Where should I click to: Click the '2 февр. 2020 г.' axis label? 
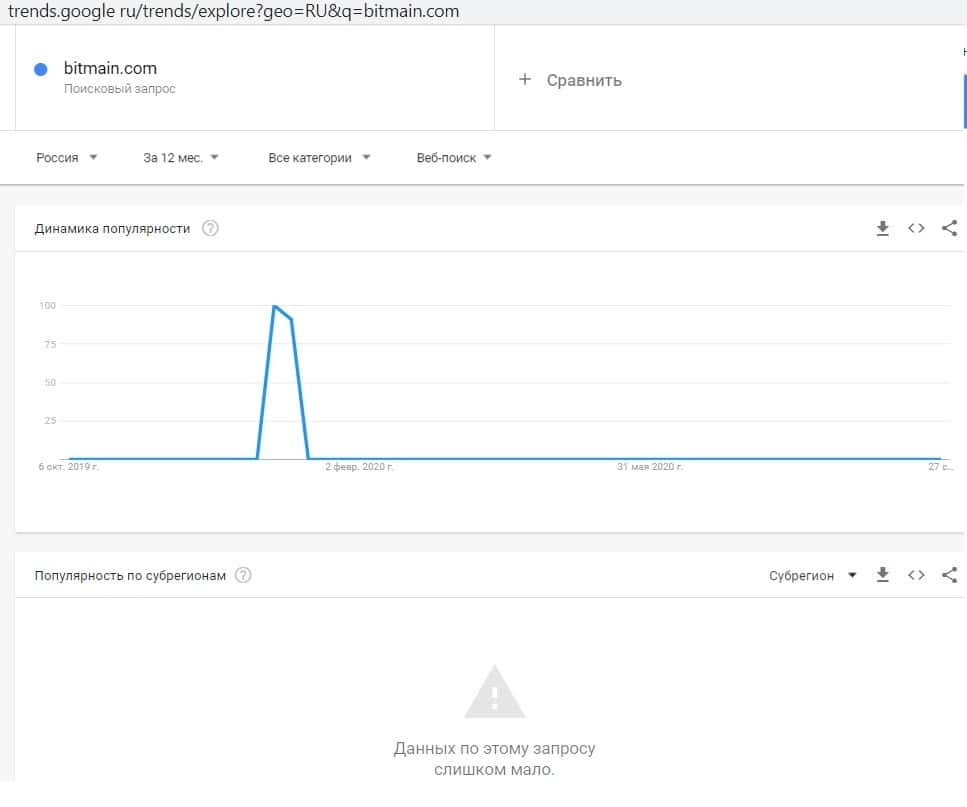point(360,467)
